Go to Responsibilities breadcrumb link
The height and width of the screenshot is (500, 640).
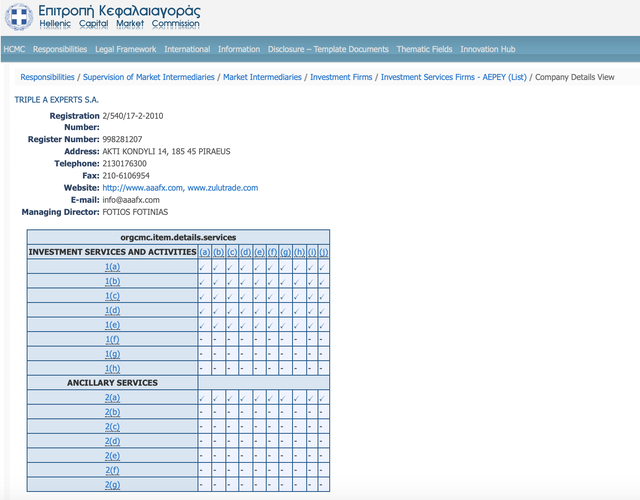47,77
